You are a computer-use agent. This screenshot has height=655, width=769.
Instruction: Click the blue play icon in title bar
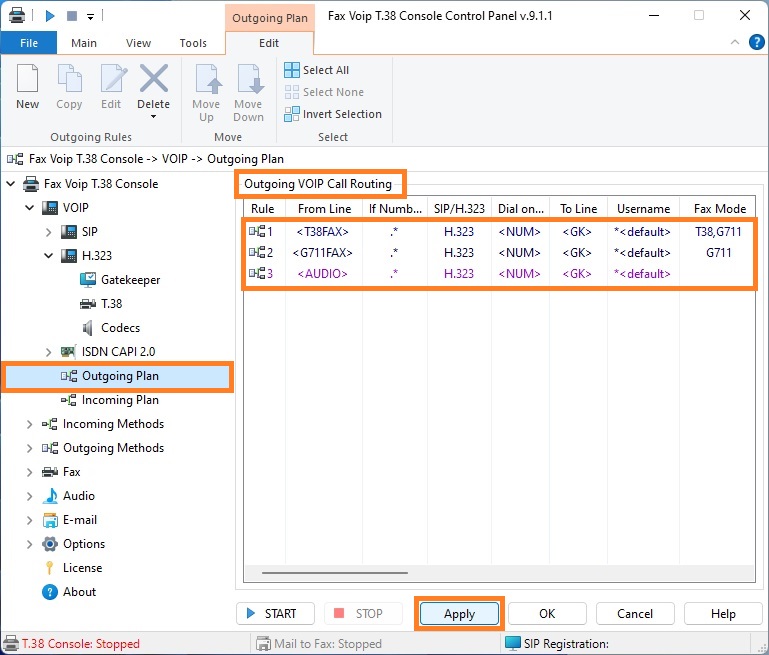tap(50, 16)
